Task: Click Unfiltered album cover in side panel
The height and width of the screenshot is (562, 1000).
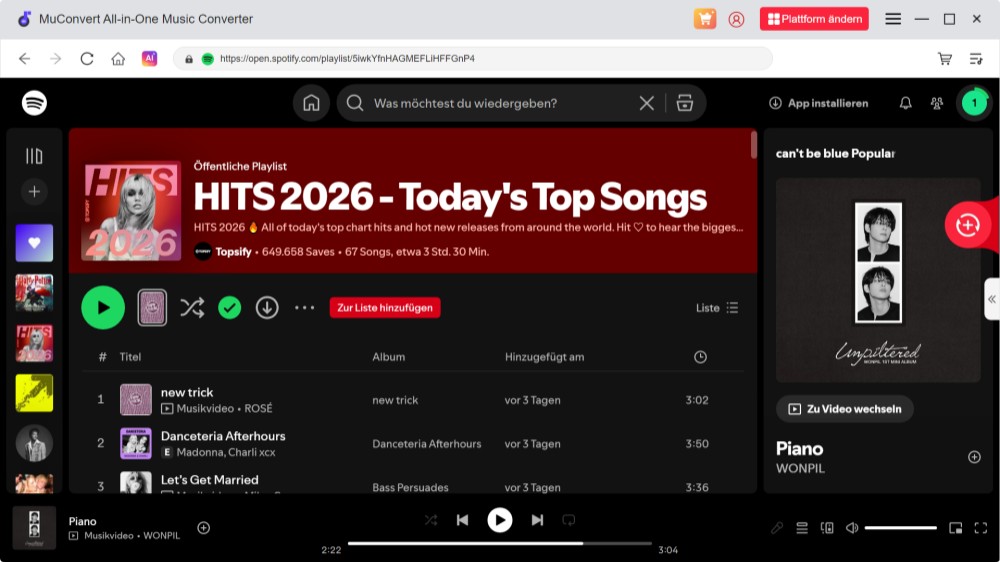Action: point(878,280)
